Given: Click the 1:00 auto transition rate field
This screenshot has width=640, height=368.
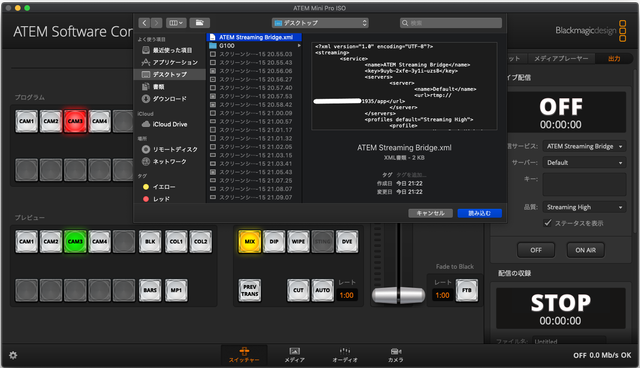Looking at the screenshot, I should click(347, 295).
